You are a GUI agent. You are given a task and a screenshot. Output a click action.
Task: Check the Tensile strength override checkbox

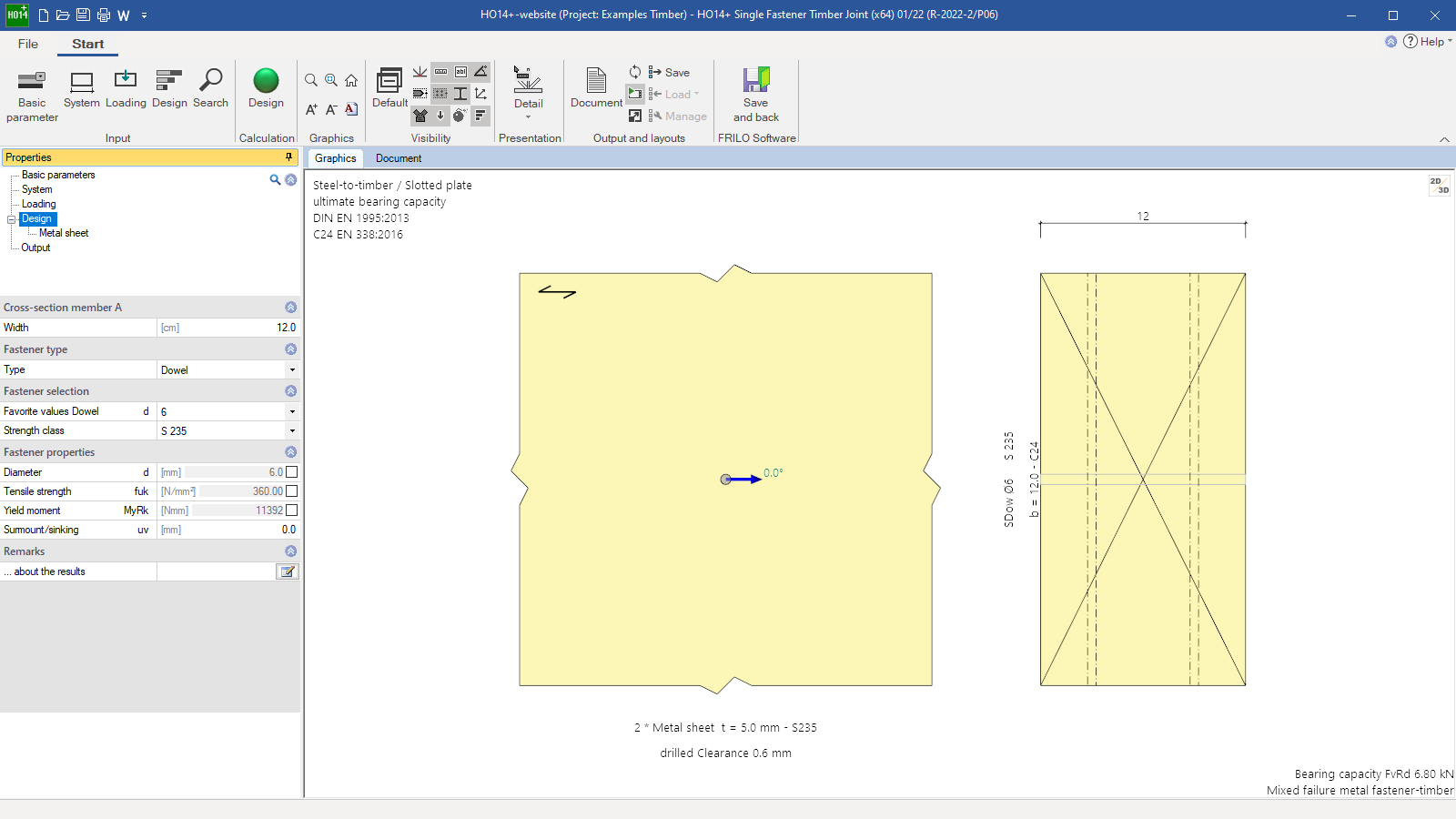point(291,491)
